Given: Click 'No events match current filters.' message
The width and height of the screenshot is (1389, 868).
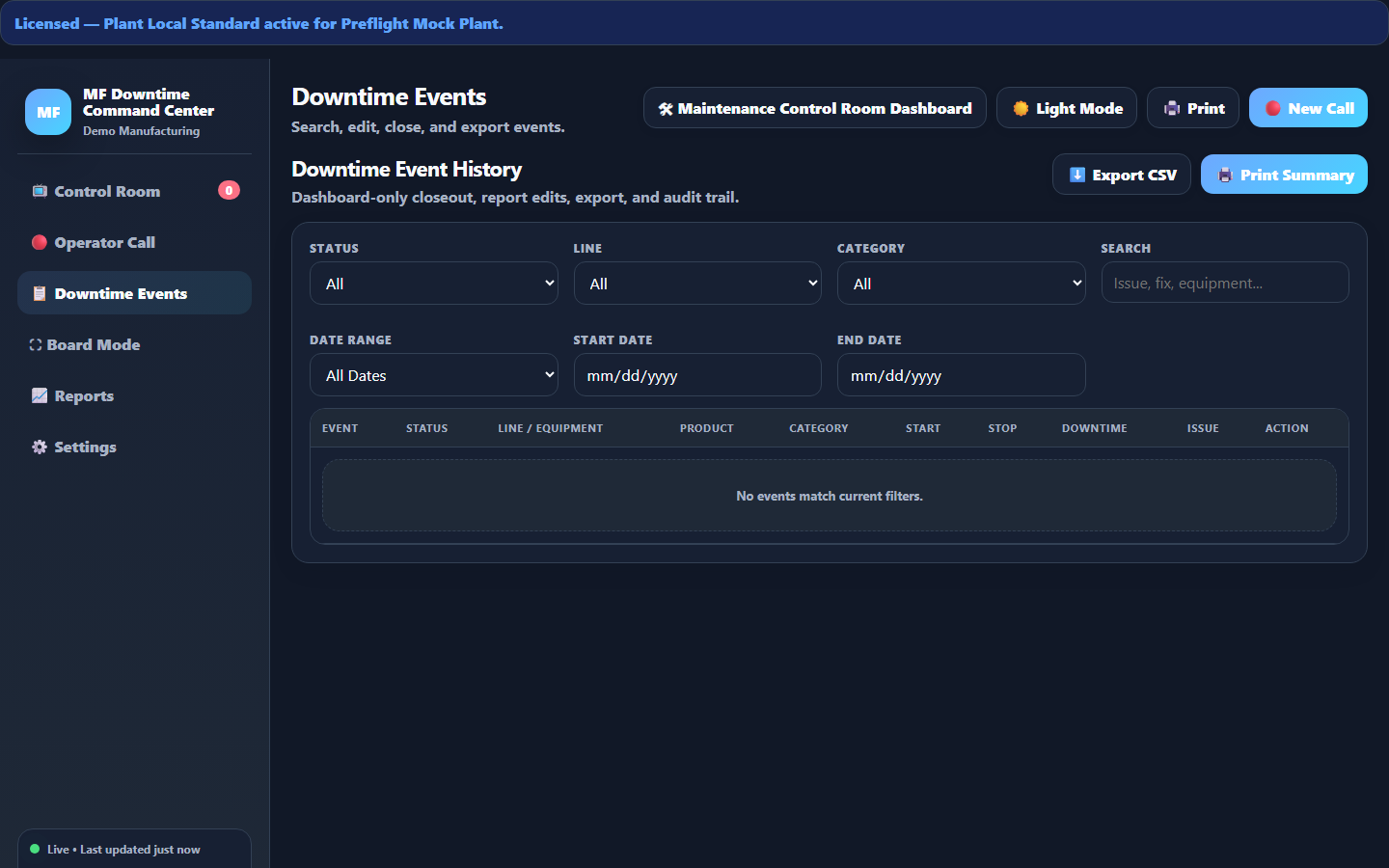Looking at the screenshot, I should click(830, 496).
